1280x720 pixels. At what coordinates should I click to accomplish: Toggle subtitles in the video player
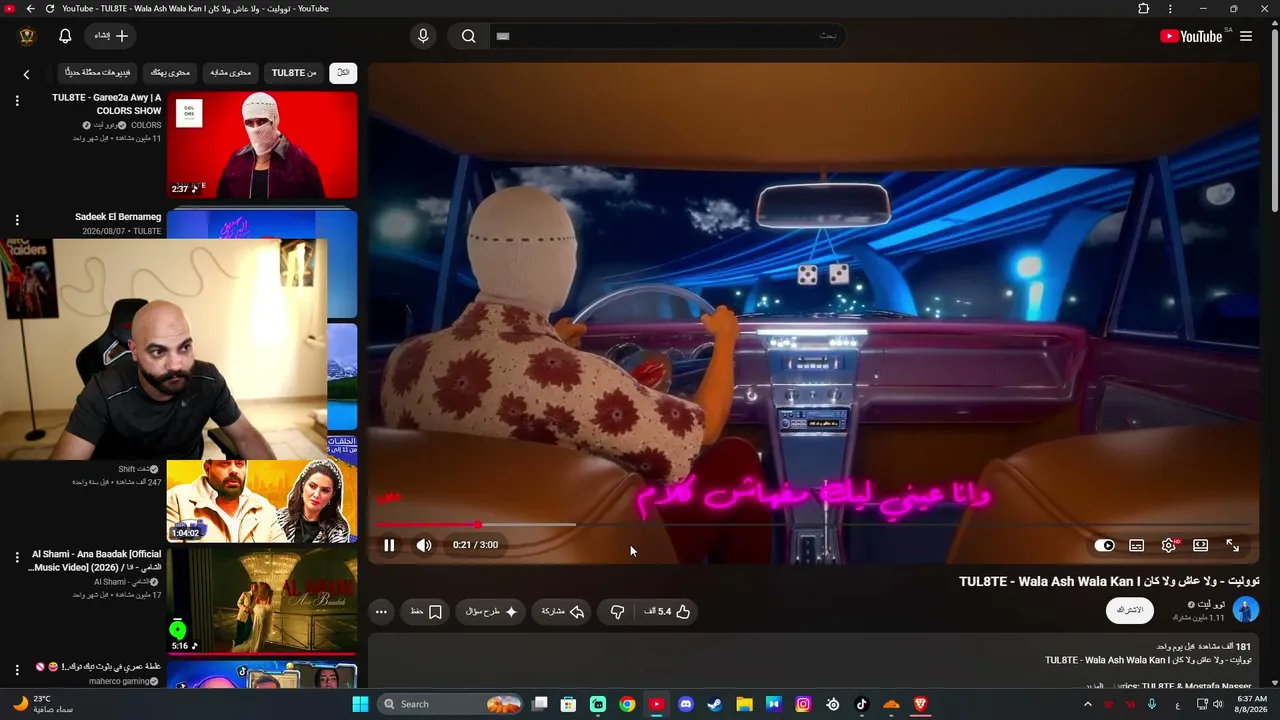click(1137, 545)
